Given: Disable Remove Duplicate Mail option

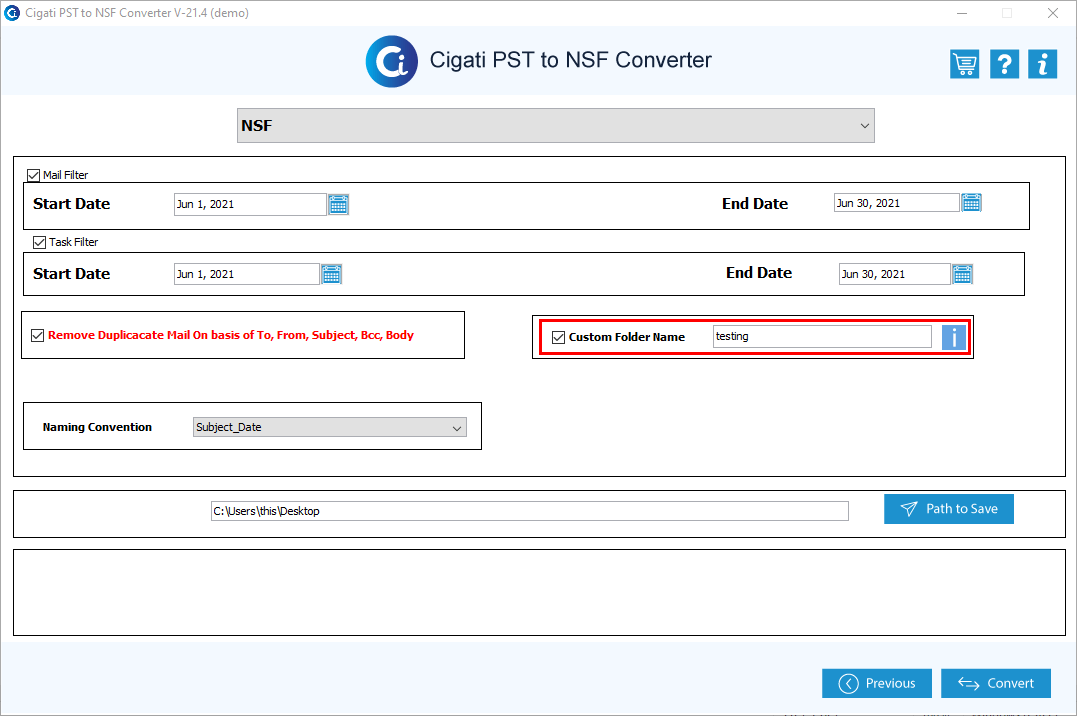Looking at the screenshot, I should click(x=38, y=335).
